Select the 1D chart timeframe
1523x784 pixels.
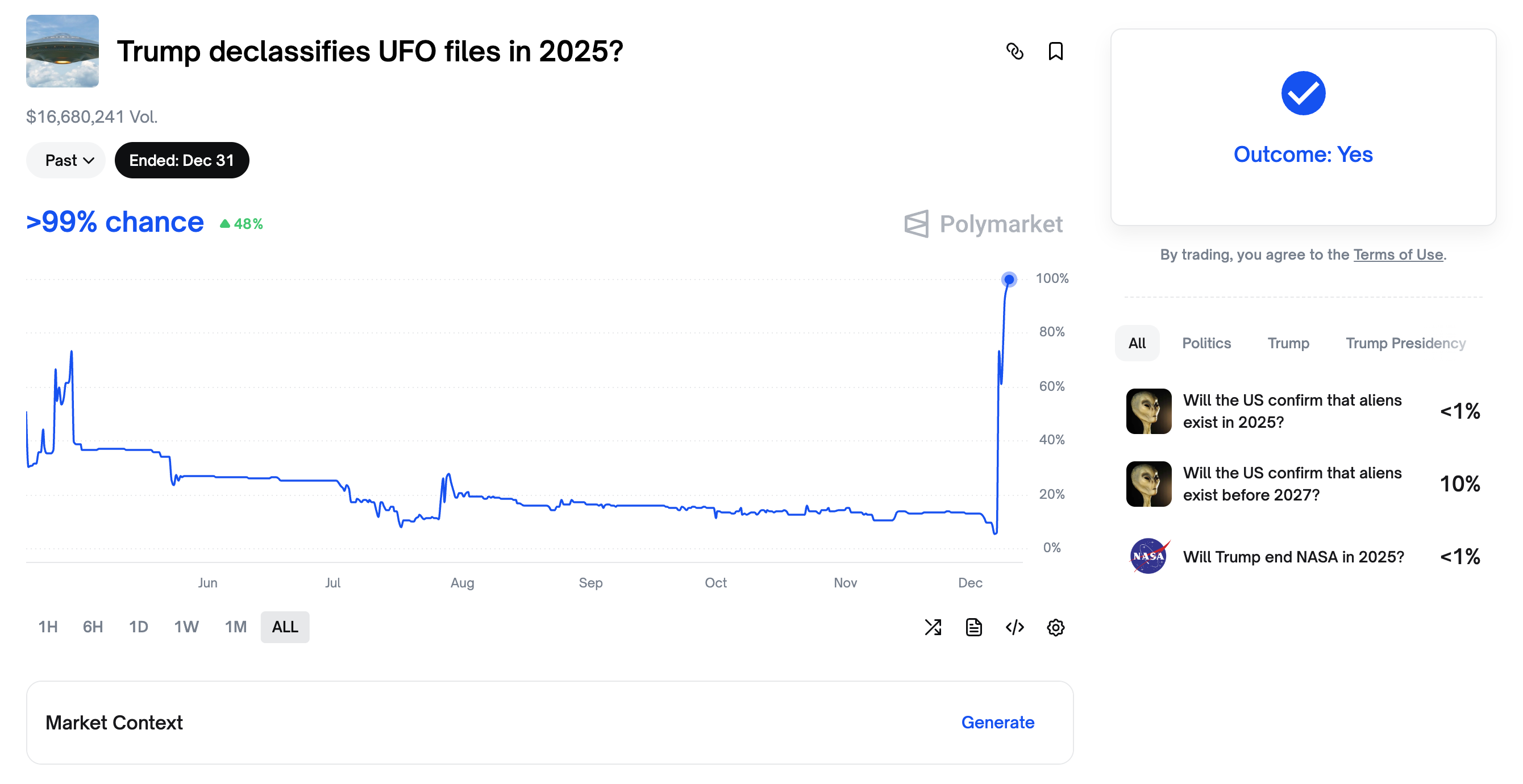pyautogui.click(x=138, y=627)
